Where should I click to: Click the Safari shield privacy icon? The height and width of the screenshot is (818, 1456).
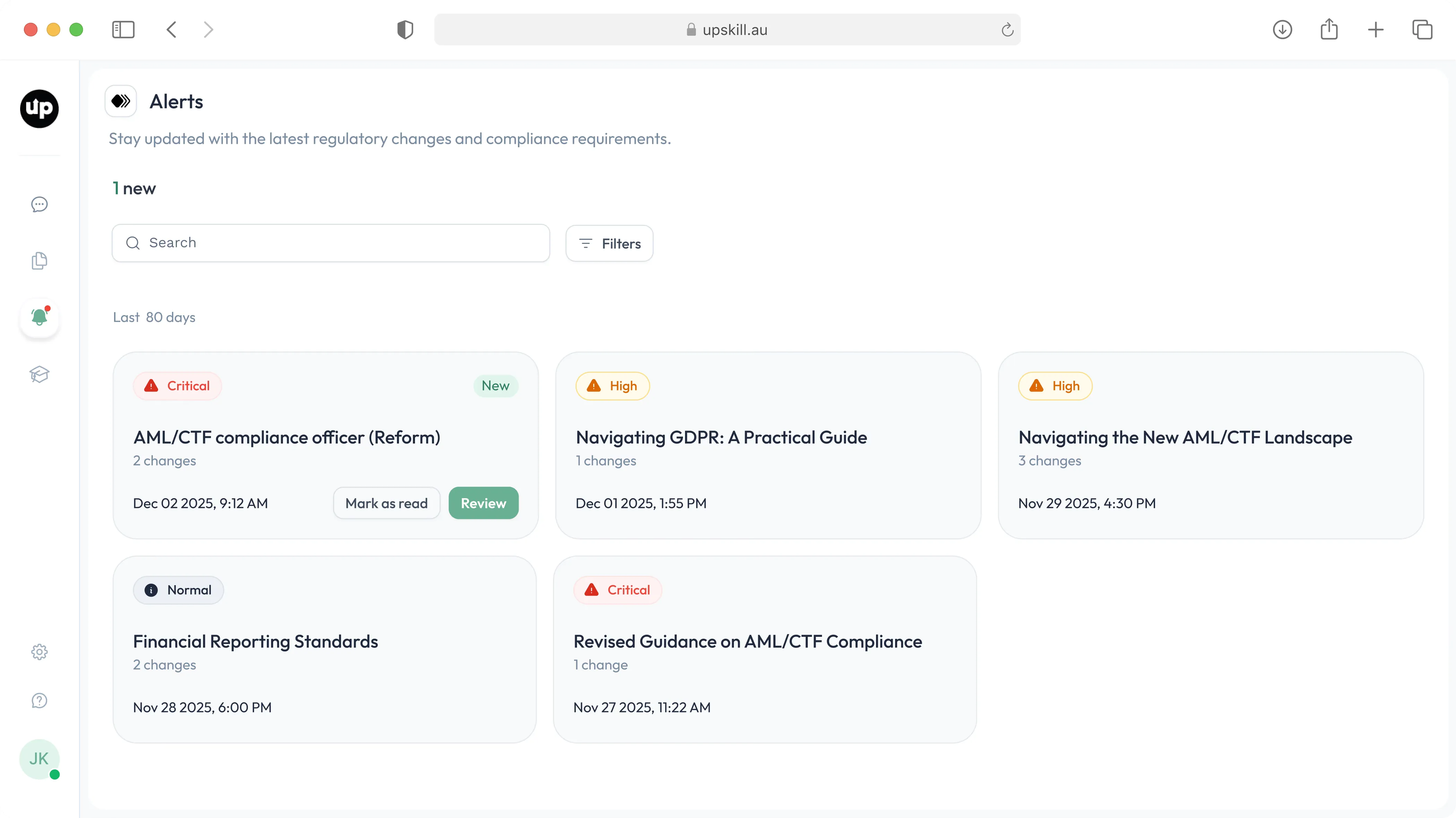point(405,29)
